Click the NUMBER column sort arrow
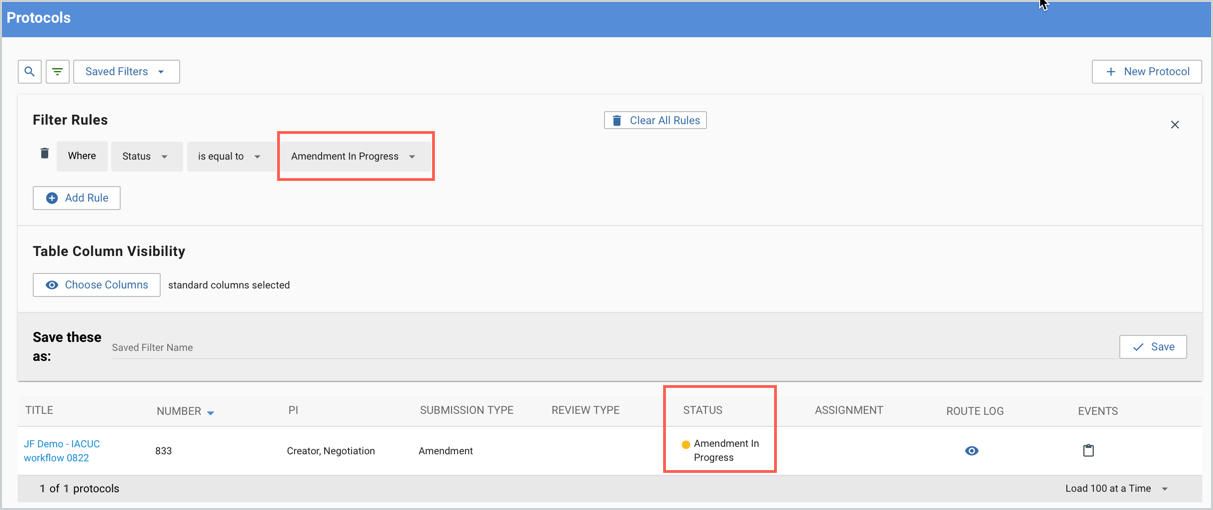This screenshot has height=510, width=1213. 211,412
